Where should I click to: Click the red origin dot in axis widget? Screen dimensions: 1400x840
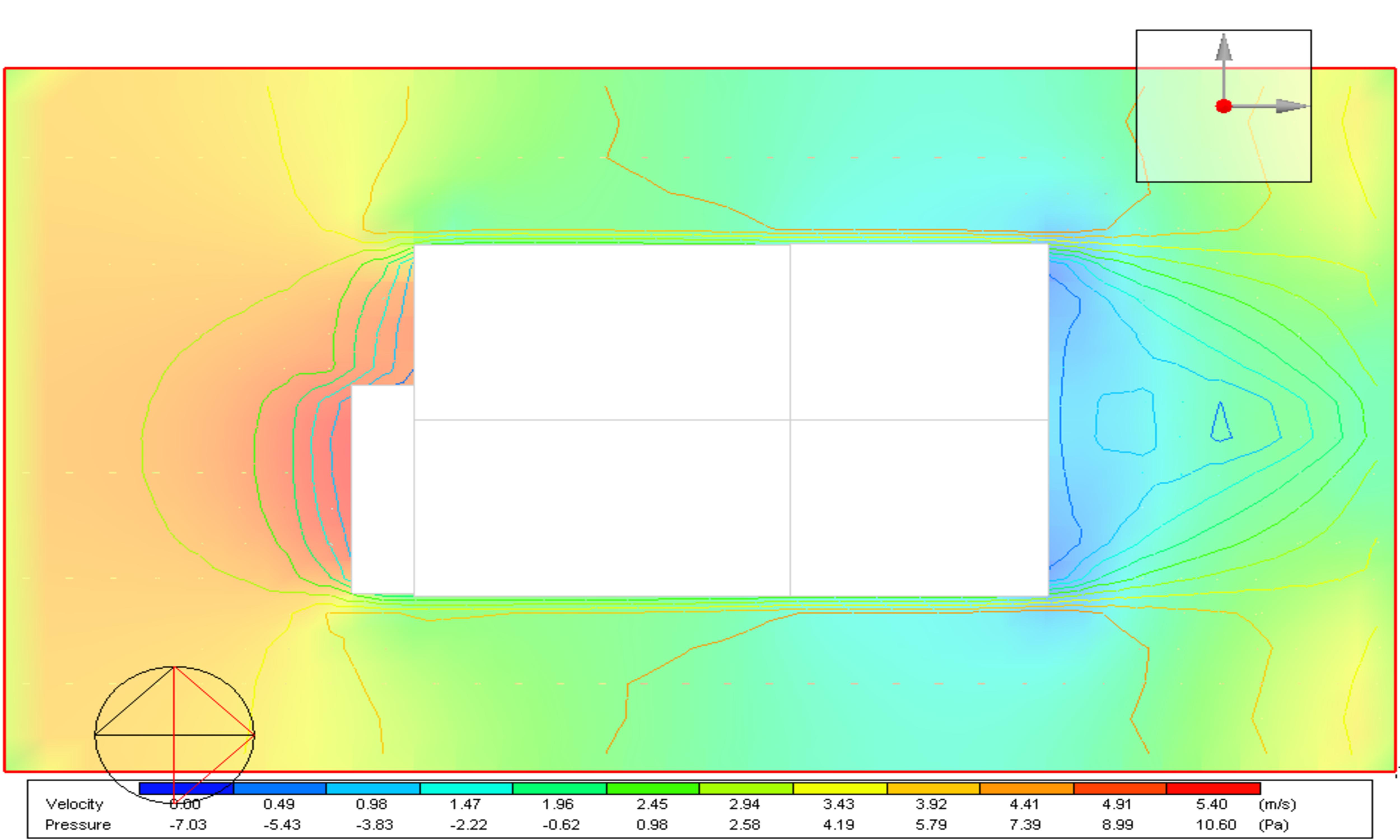(x=1223, y=106)
